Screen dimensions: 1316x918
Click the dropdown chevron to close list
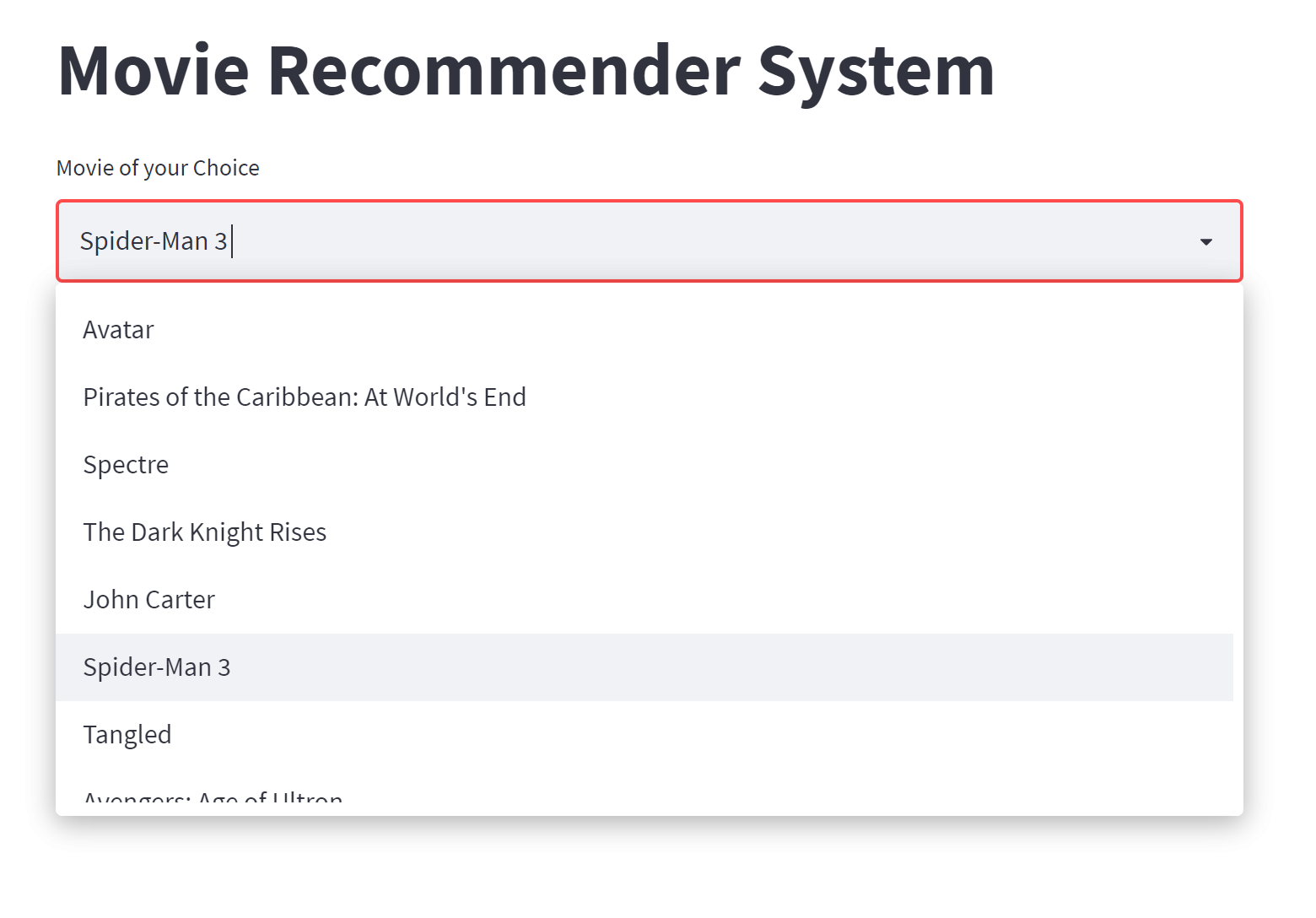1207,241
